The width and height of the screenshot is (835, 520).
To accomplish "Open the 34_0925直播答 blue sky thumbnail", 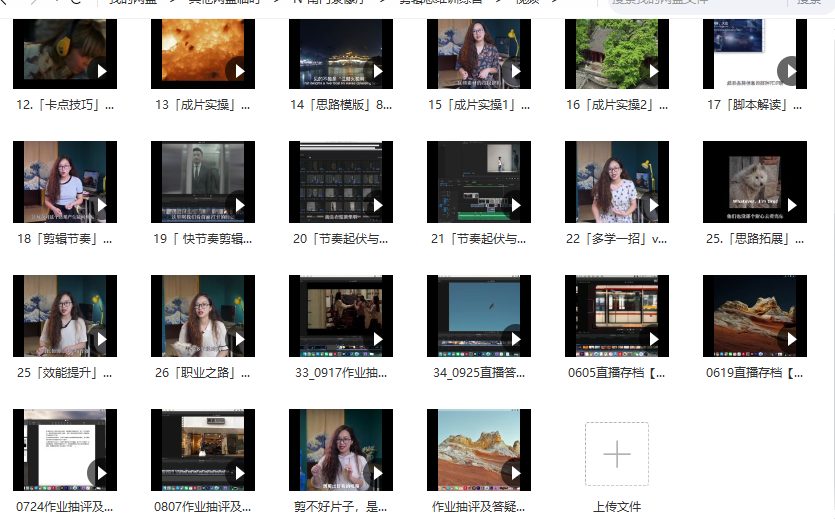I will click(x=479, y=316).
